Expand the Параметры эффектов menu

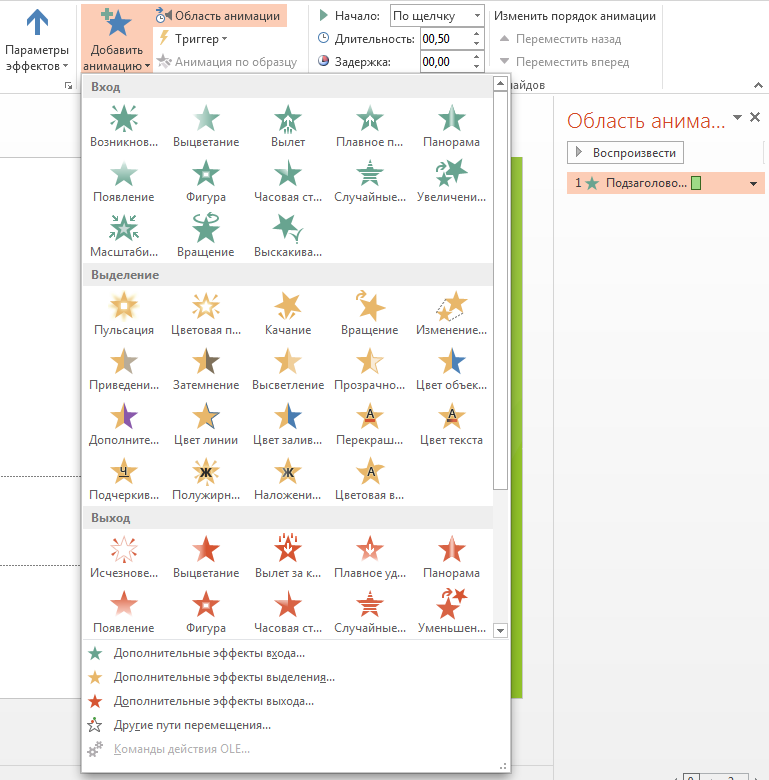37,39
